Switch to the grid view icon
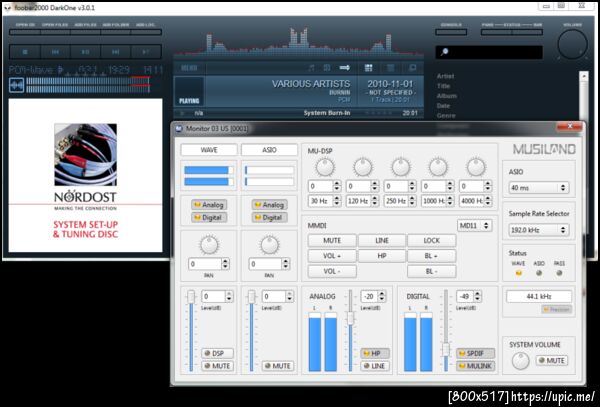This screenshot has width=600, height=407. point(368,68)
